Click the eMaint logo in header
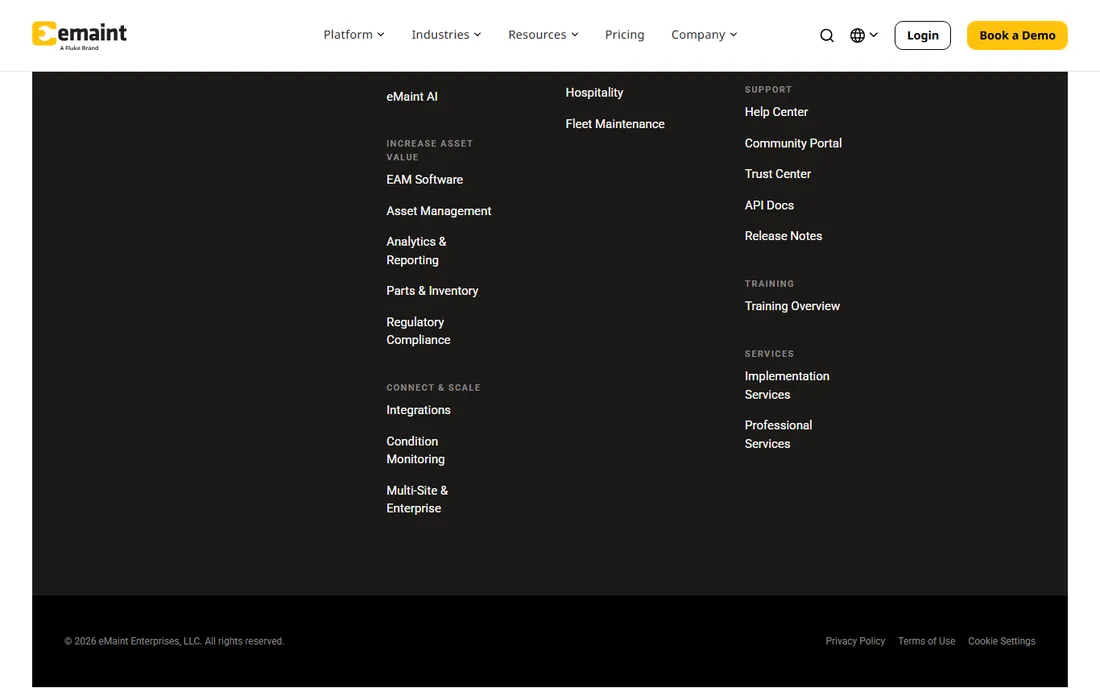1100x688 pixels. 79,35
